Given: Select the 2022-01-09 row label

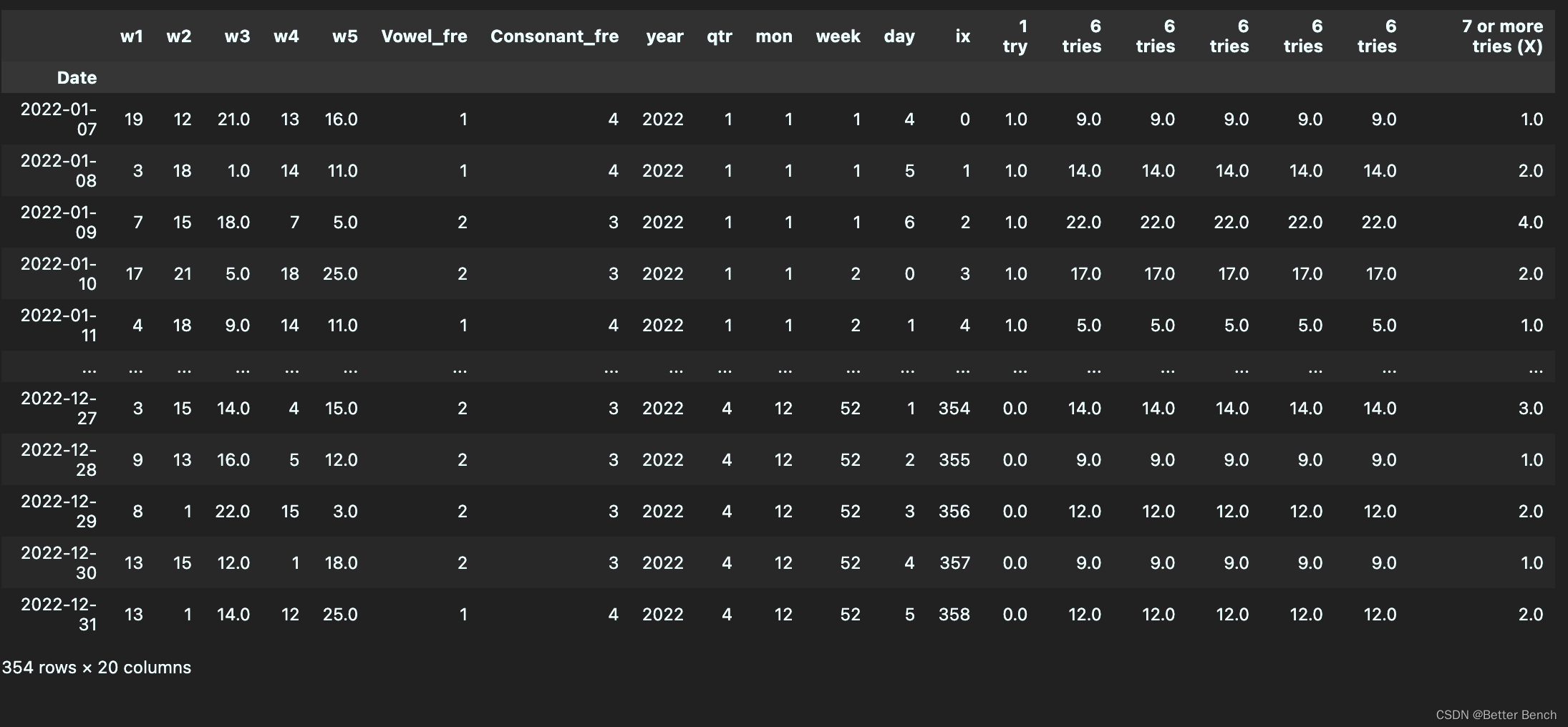Looking at the screenshot, I should point(59,222).
